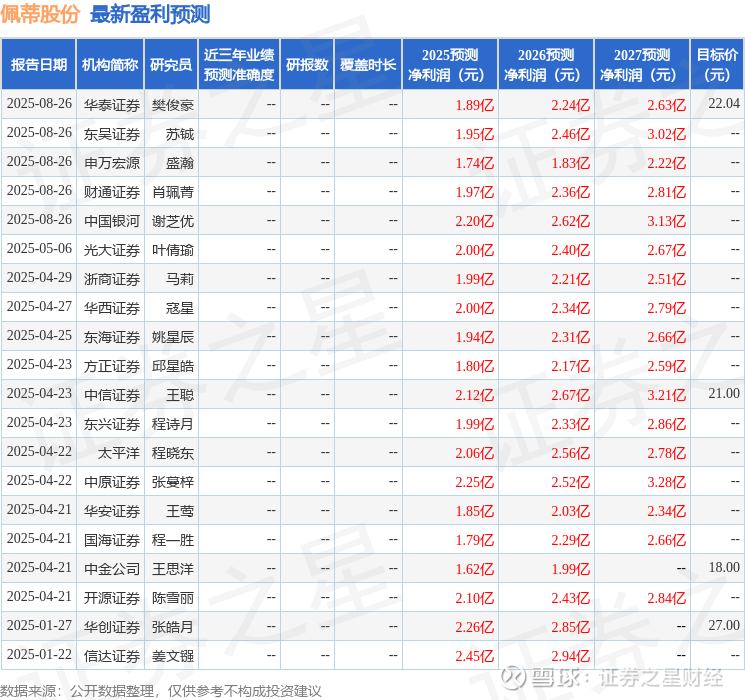
Task: Select the 申万宏源 institution cell
Action: click(x=112, y=163)
